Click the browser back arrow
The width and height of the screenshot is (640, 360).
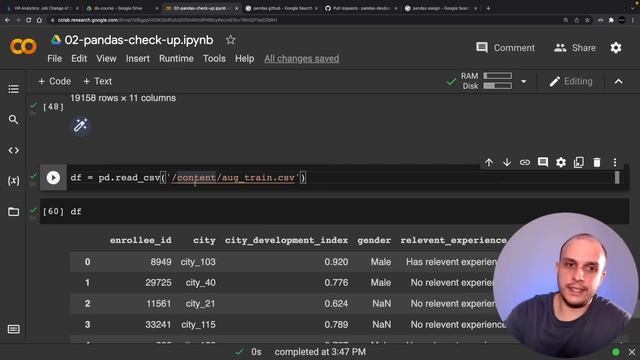tap(7, 20)
